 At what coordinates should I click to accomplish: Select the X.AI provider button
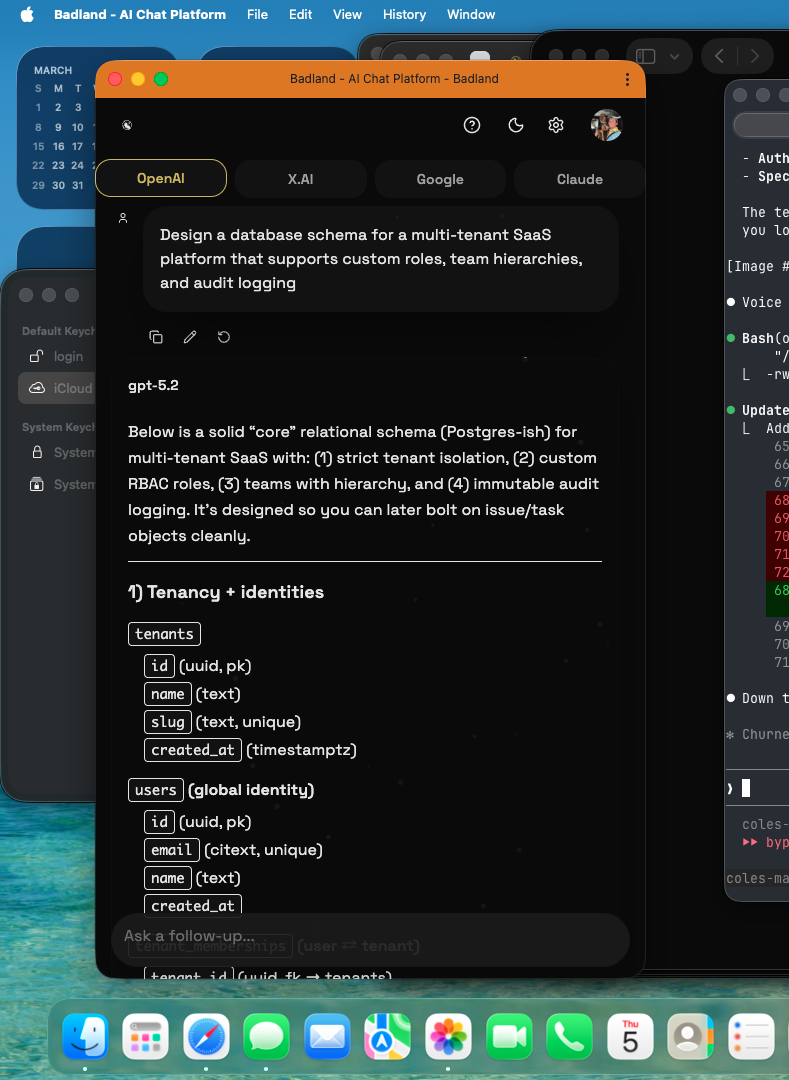point(300,178)
